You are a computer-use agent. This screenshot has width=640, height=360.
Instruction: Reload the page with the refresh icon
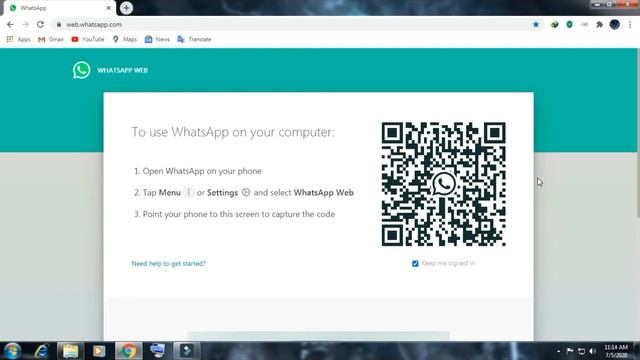point(40,24)
